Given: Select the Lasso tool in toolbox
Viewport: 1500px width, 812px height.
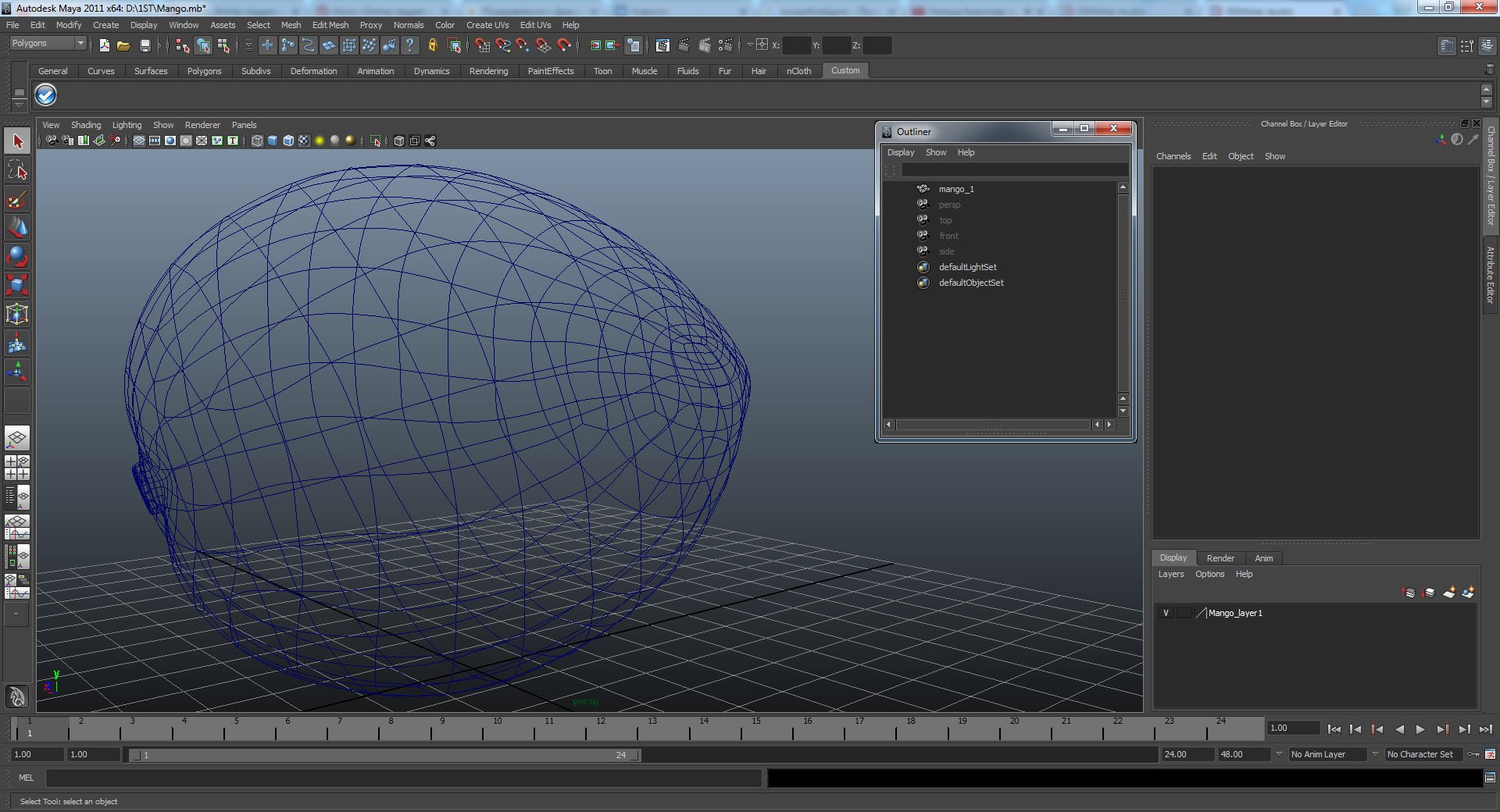Looking at the screenshot, I should 17,170.
